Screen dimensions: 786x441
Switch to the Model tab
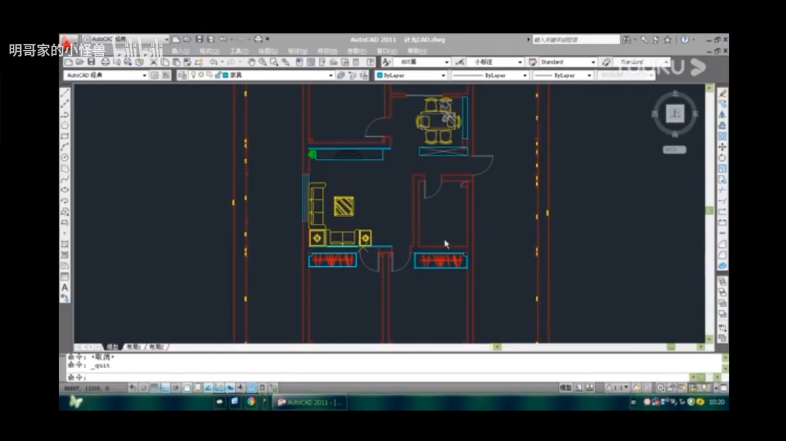pyautogui.click(x=113, y=346)
